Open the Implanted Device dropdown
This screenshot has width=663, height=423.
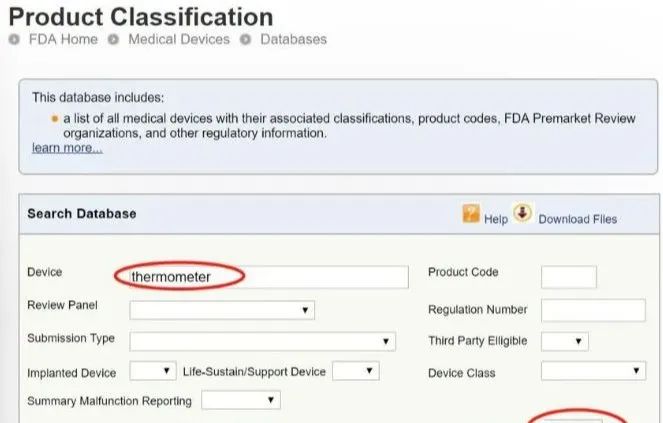click(x=153, y=371)
